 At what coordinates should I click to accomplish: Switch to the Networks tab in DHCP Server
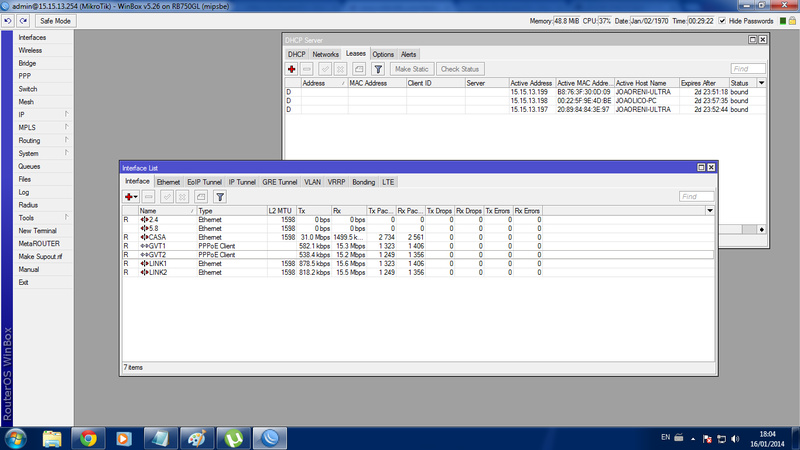pos(325,54)
